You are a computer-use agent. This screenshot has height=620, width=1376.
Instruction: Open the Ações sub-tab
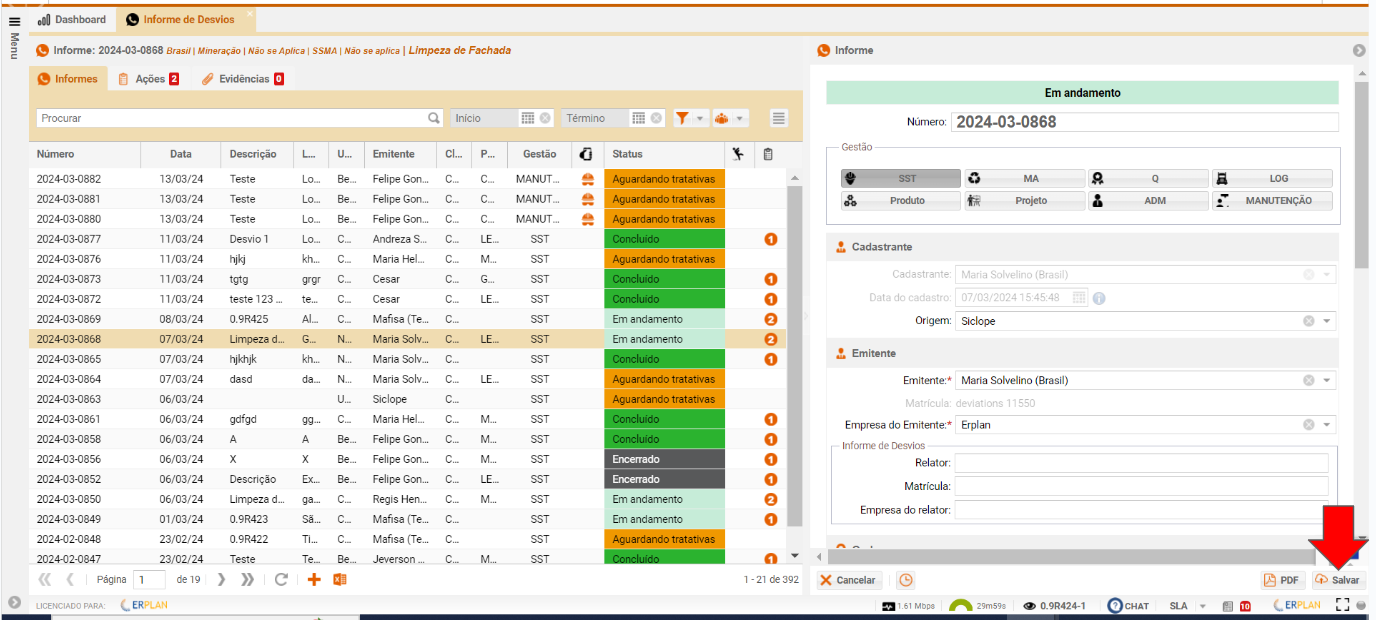[x=148, y=79]
